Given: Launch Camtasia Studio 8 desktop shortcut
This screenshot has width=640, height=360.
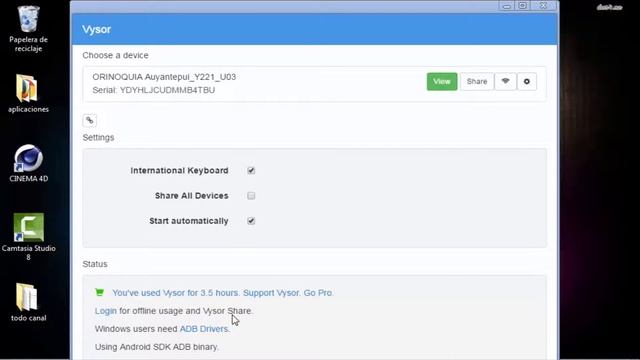Looking at the screenshot, I should pos(28,236).
